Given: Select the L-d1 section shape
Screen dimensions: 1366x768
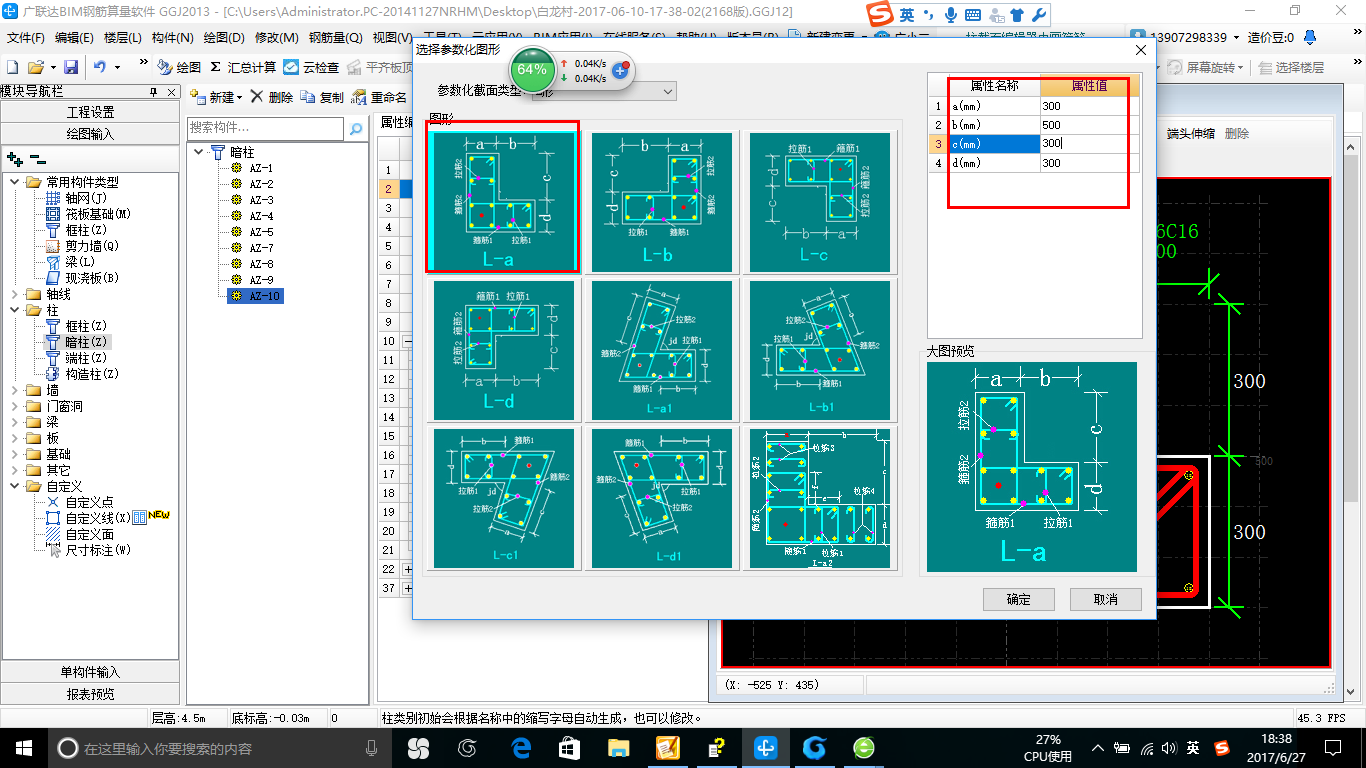Looking at the screenshot, I should [x=661, y=498].
